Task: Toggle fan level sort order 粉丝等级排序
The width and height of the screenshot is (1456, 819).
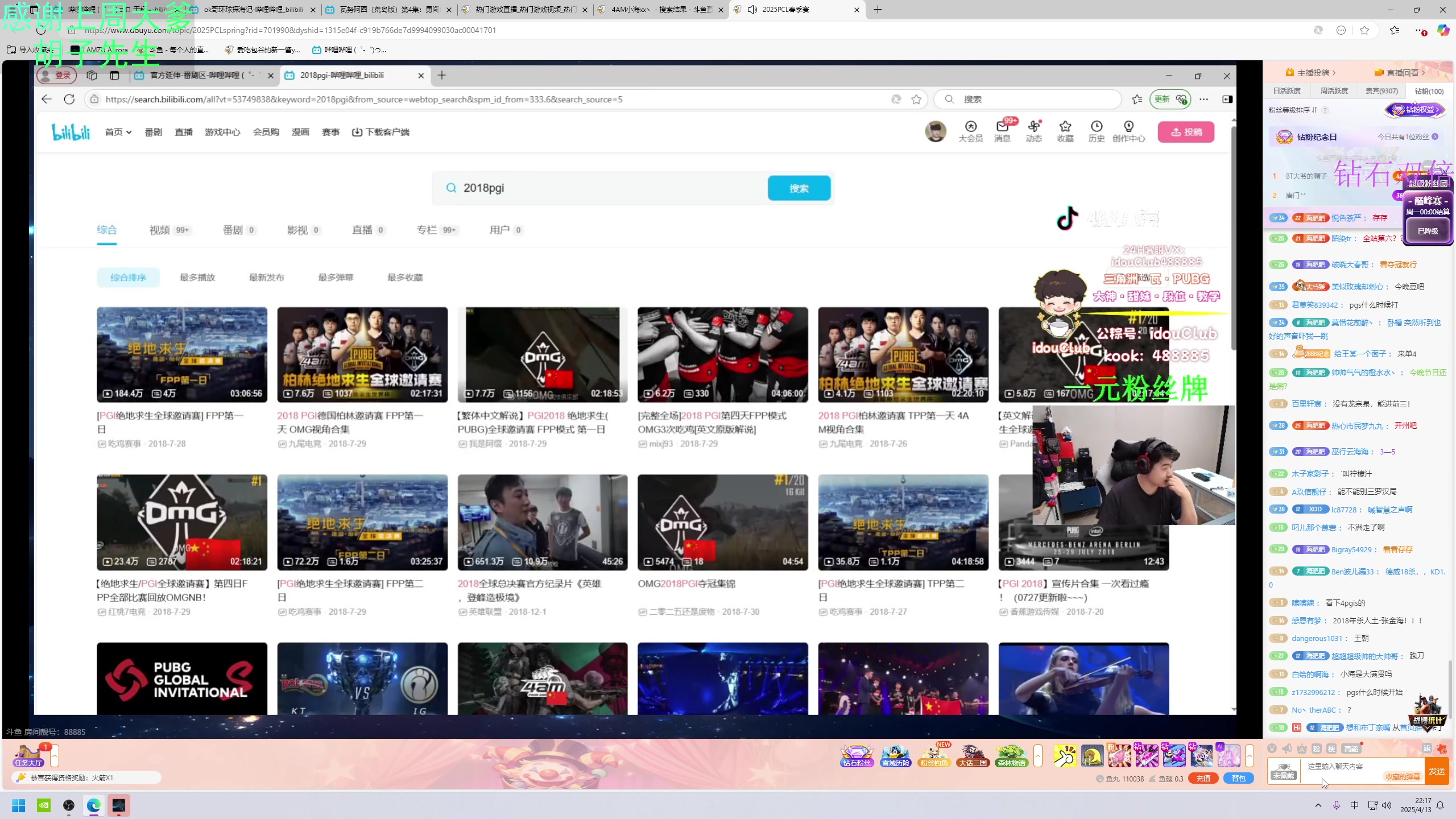Action: coord(1293,110)
